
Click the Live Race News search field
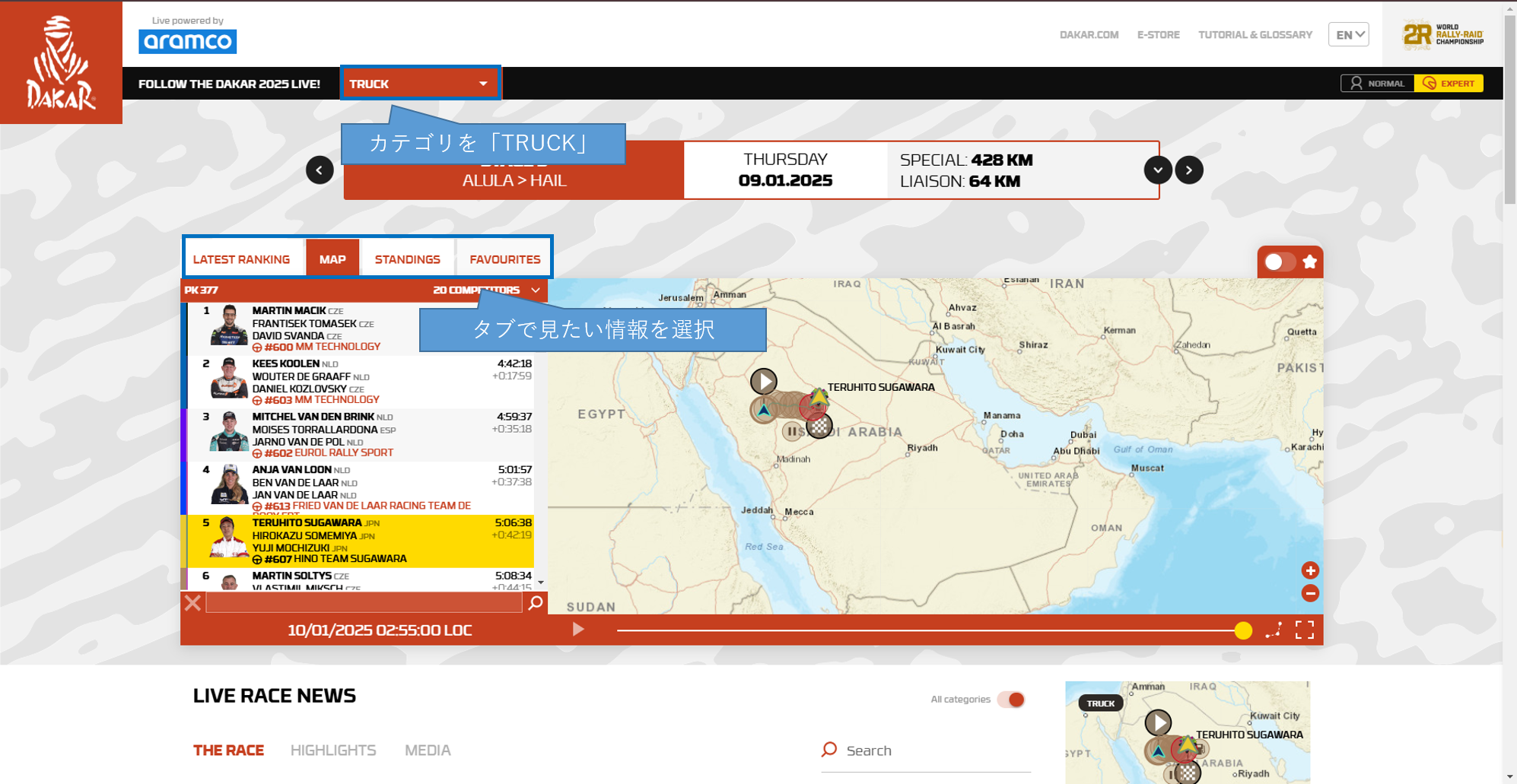tap(926, 751)
